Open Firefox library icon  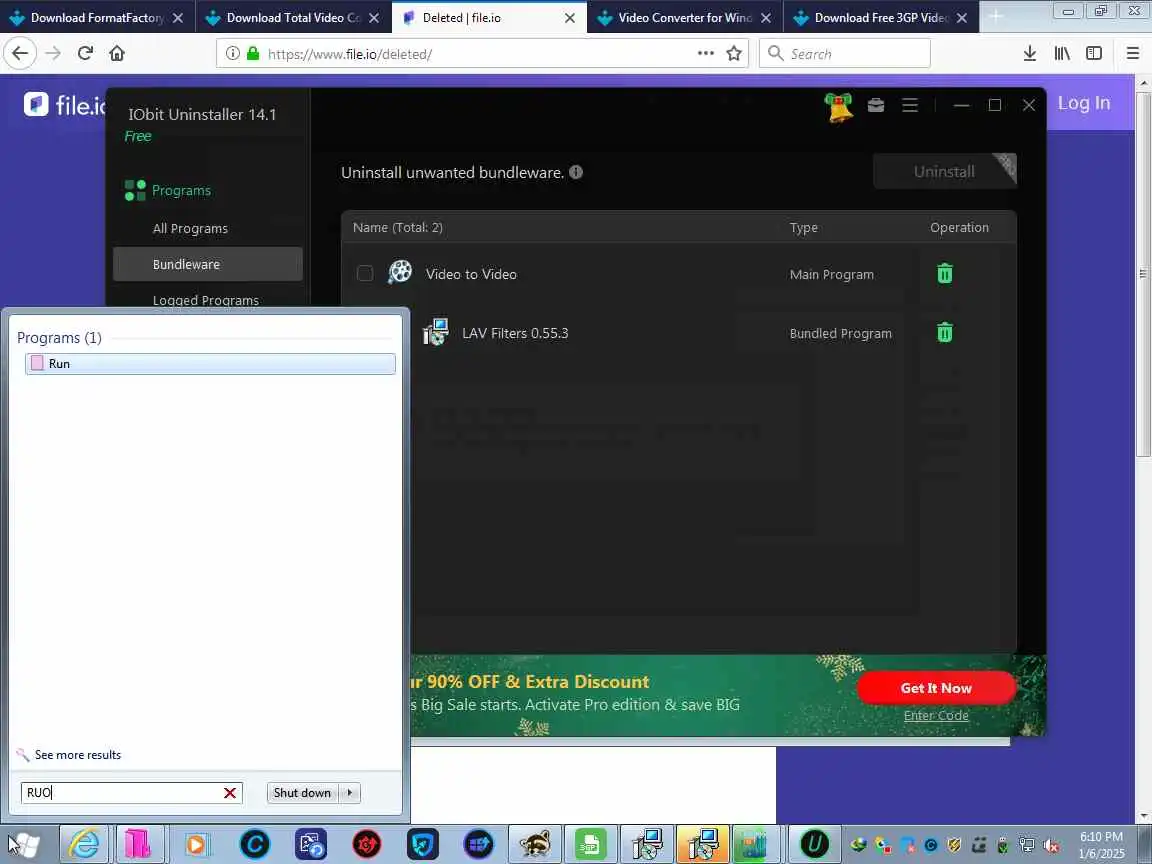coord(1062,53)
